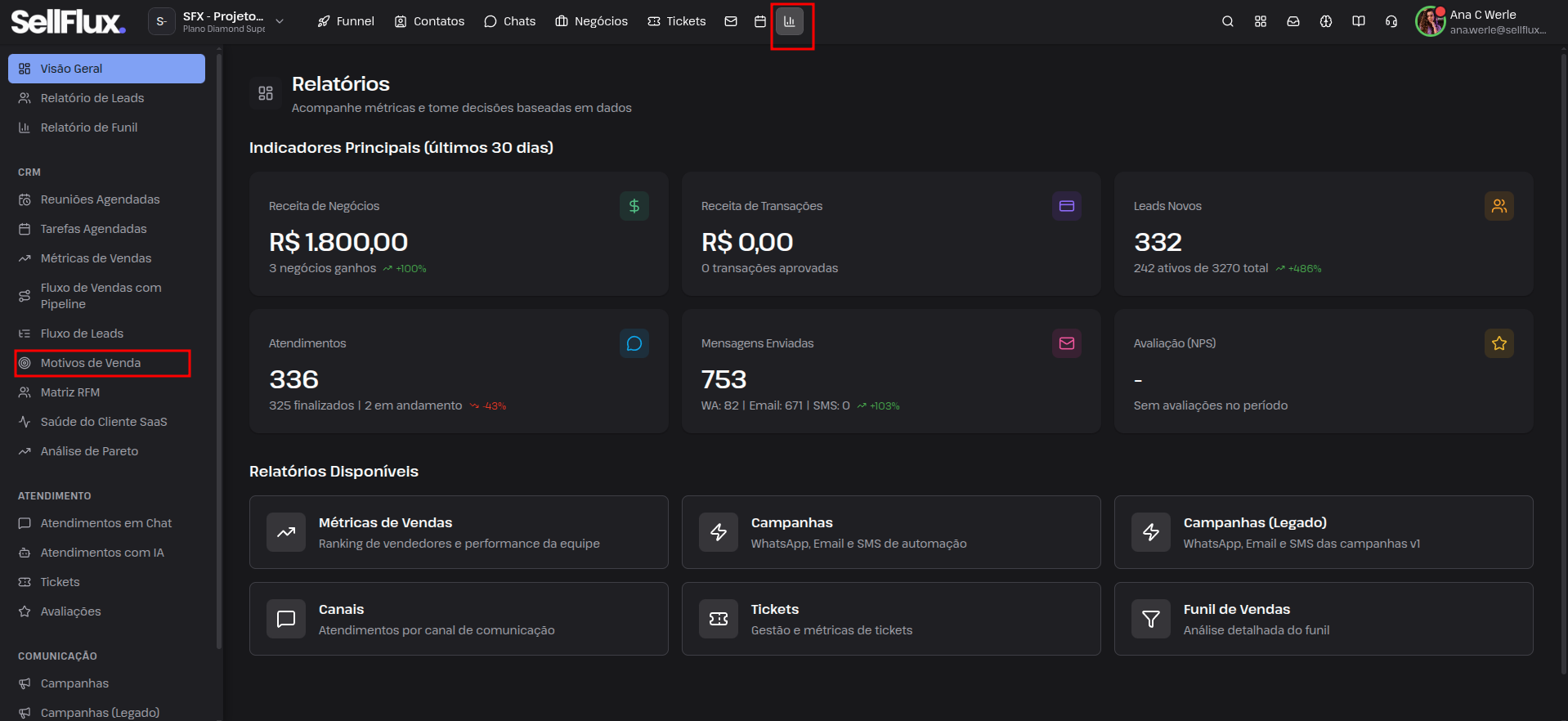Open the headset support icon
1568x721 pixels.
tap(1391, 22)
